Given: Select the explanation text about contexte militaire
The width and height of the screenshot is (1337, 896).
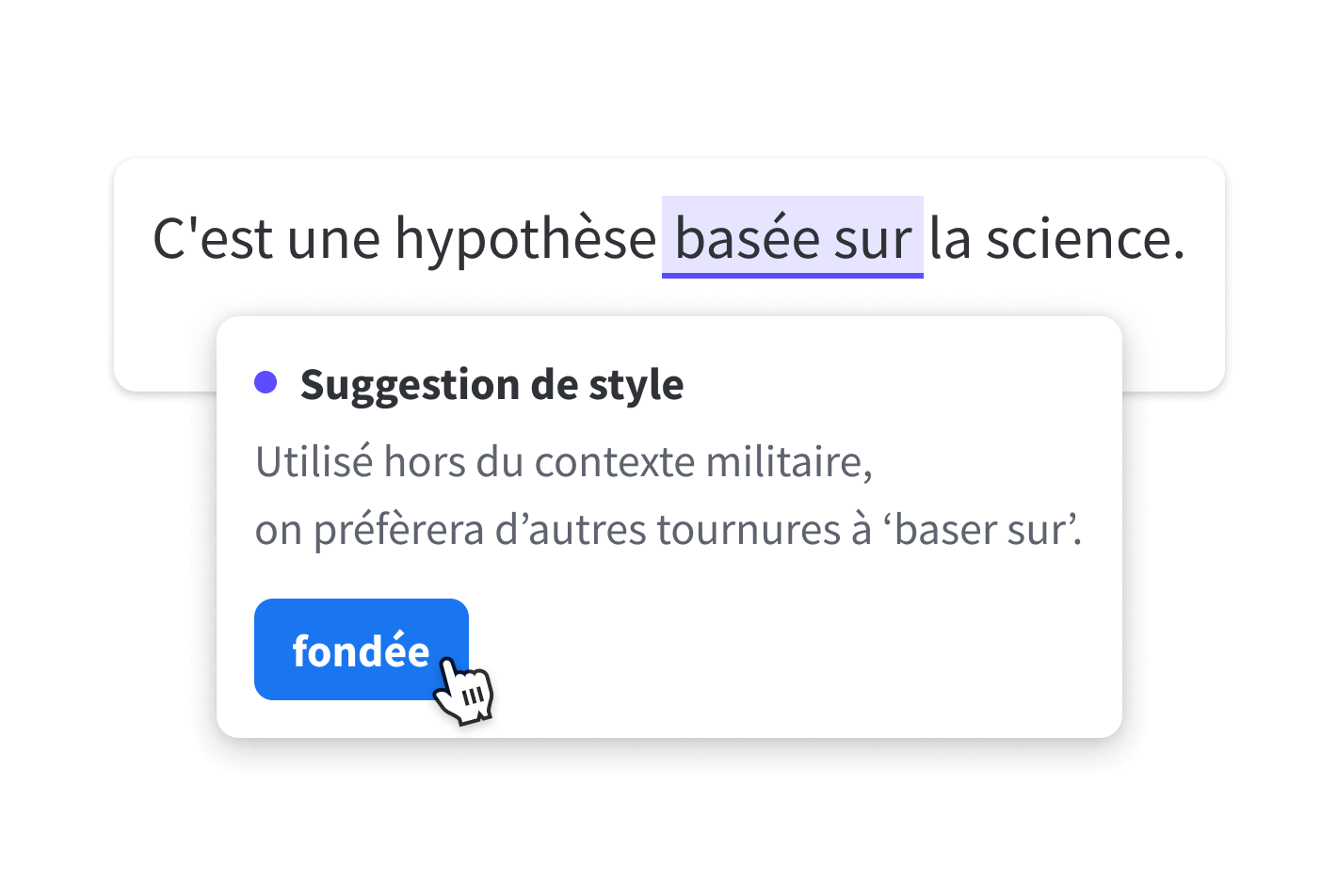Looking at the screenshot, I should pyautogui.click(x=563, y=461).
